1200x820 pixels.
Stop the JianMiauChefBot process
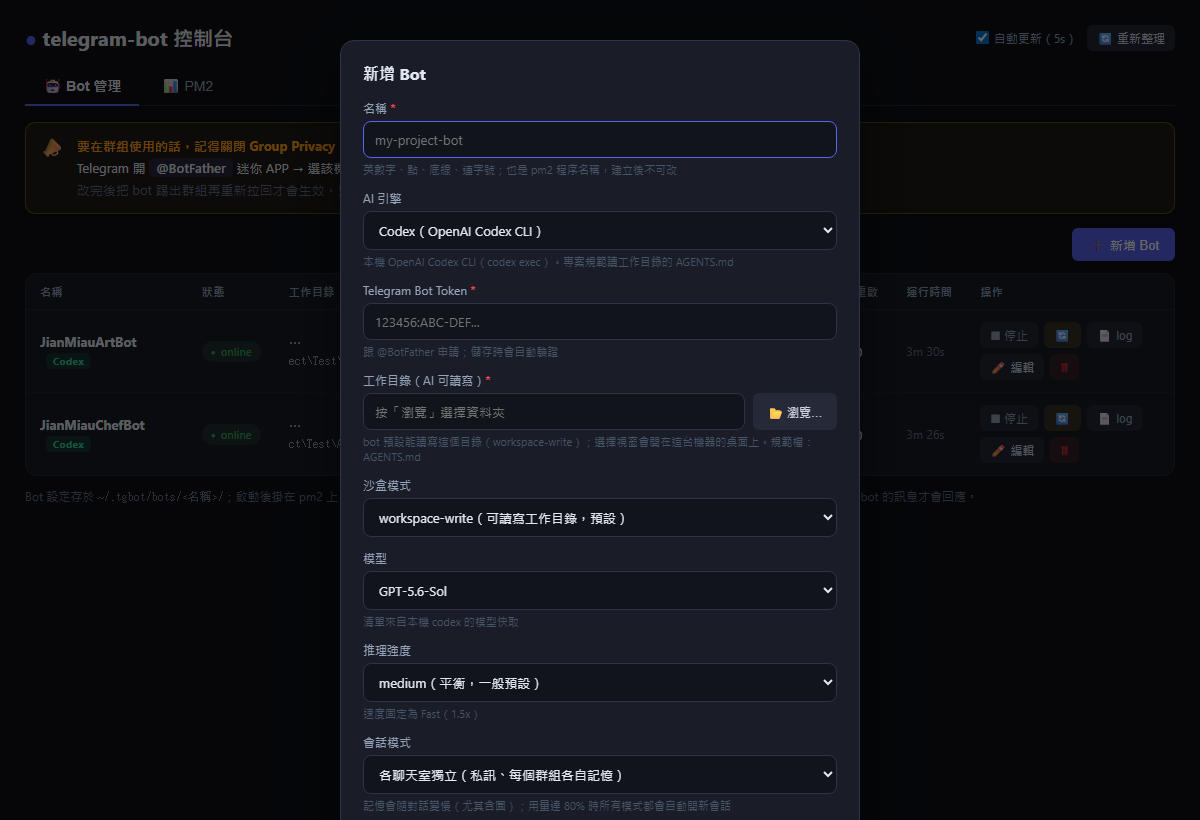coord(1009,418)
